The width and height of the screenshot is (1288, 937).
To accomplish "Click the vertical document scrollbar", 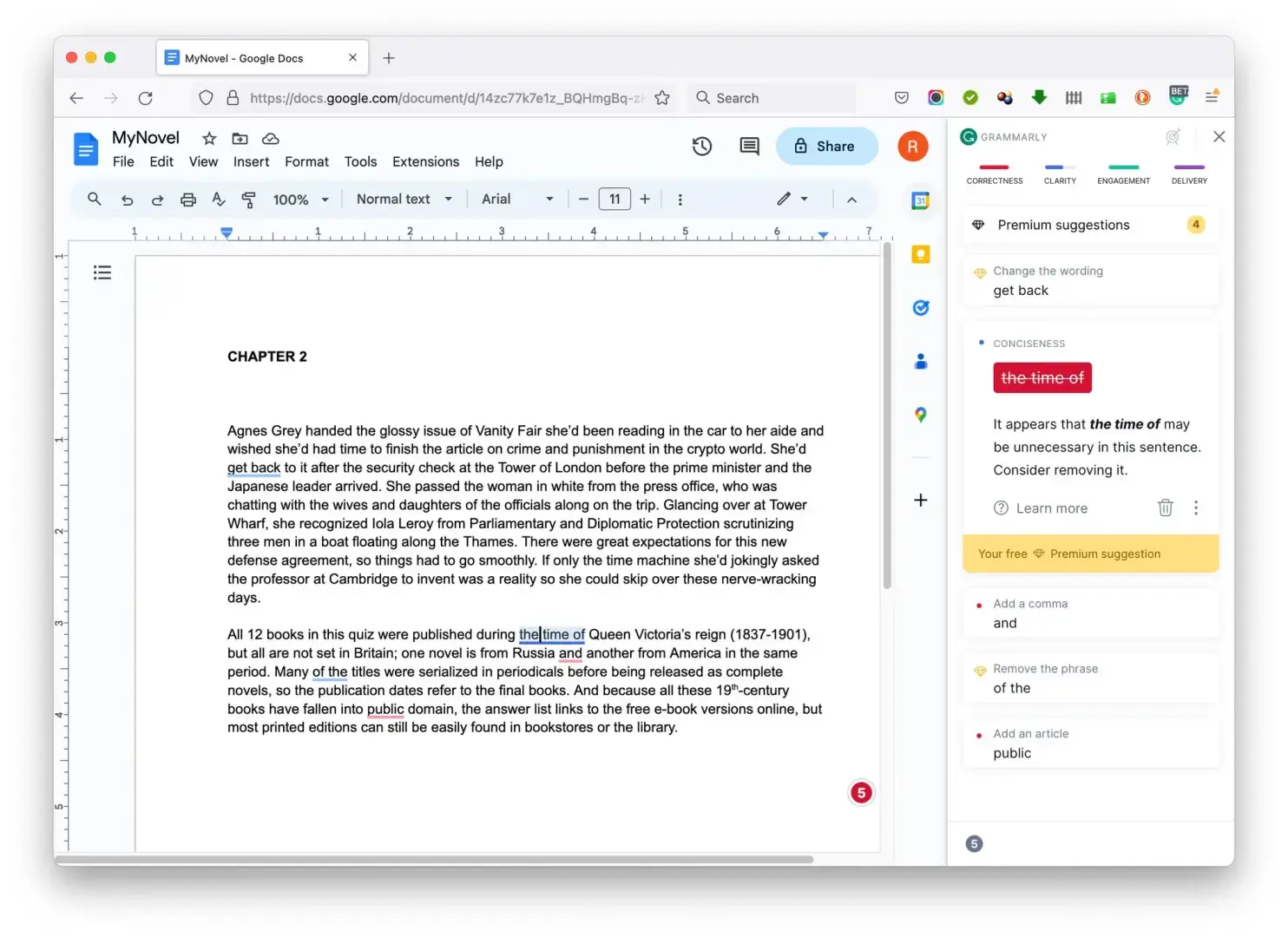I will [887, 416].
